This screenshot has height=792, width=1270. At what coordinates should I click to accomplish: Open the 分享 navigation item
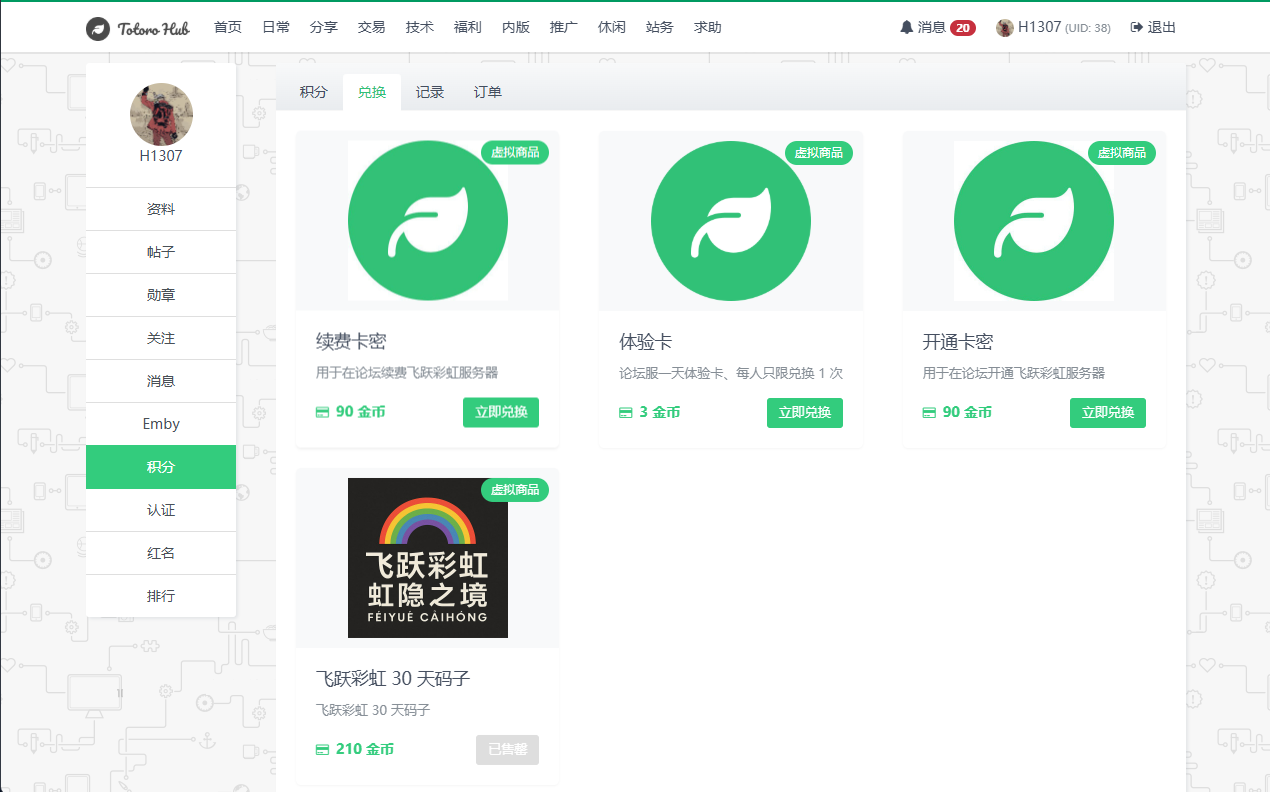(x=324, y=28)
